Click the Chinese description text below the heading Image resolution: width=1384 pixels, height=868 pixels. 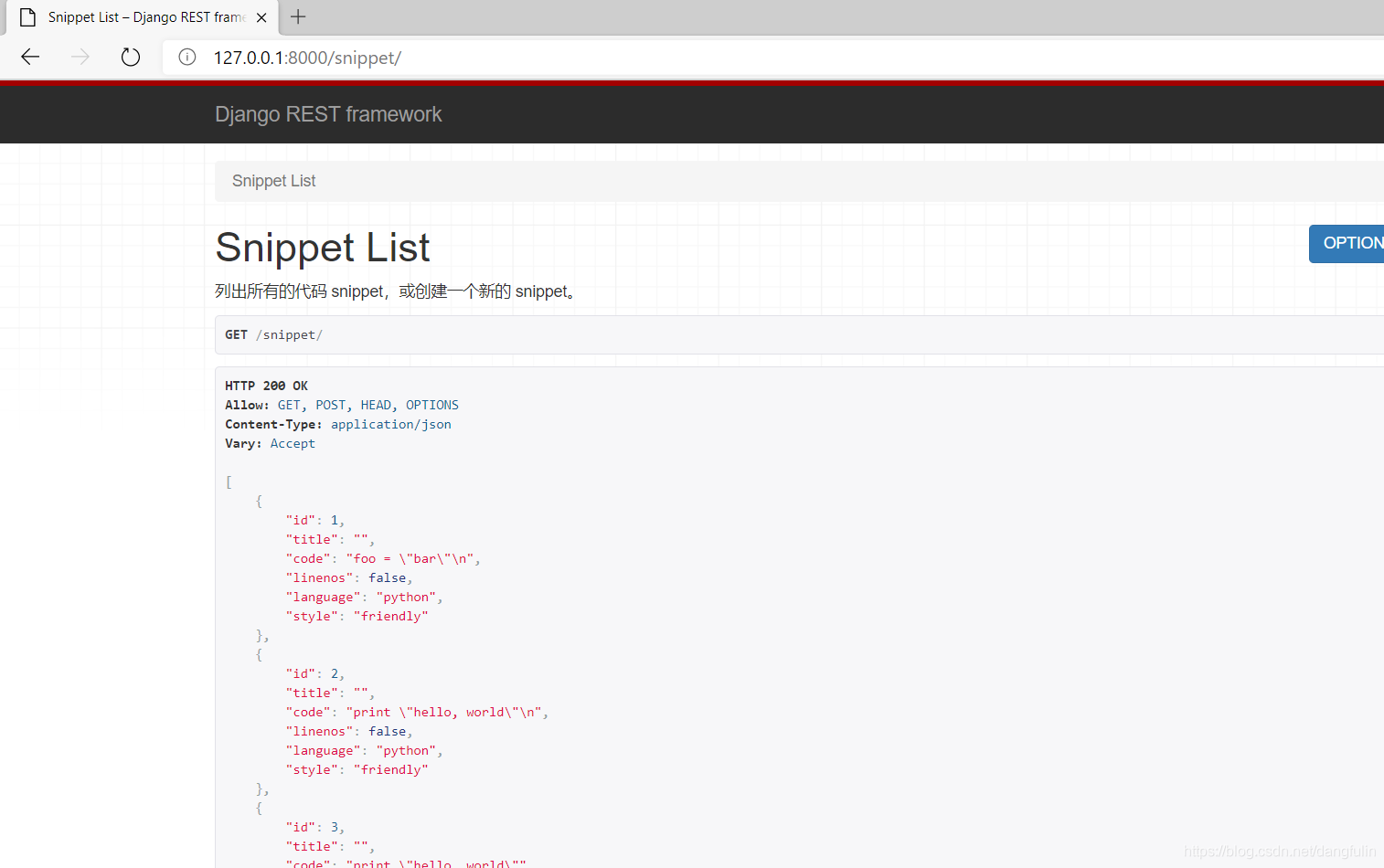396,291
